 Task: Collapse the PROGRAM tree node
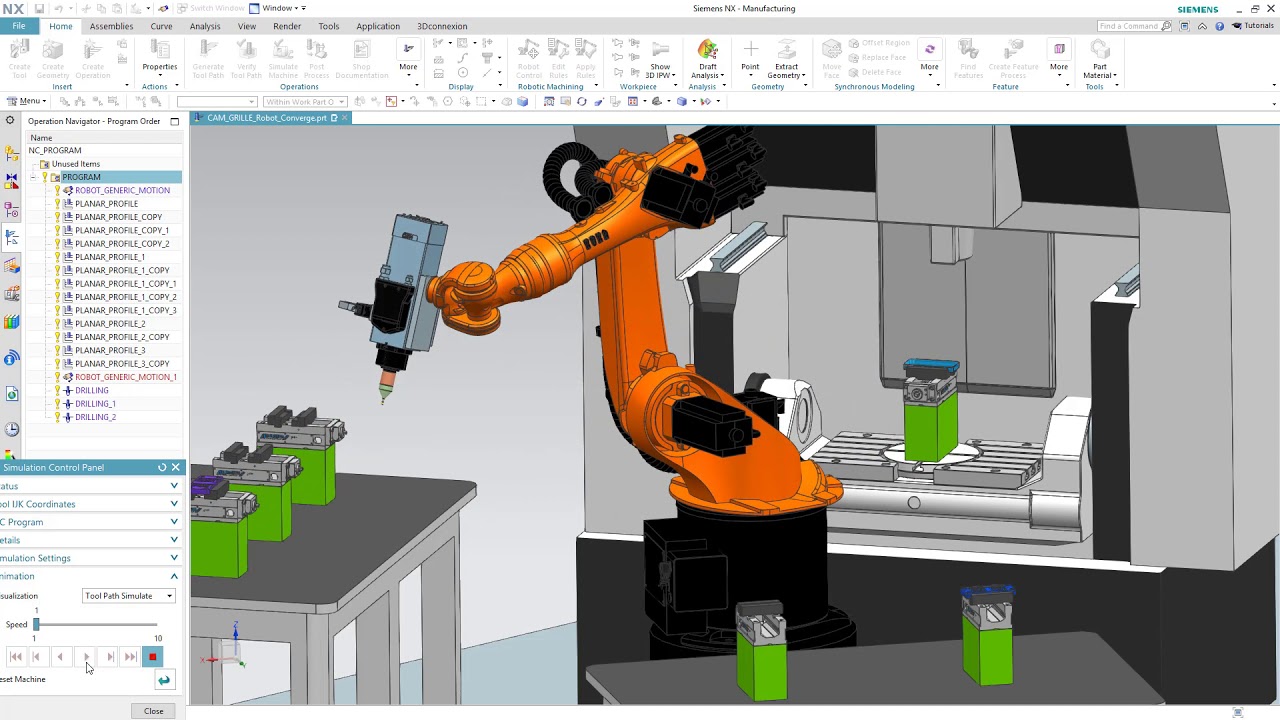pyautogui.click(x=33, y=177)
